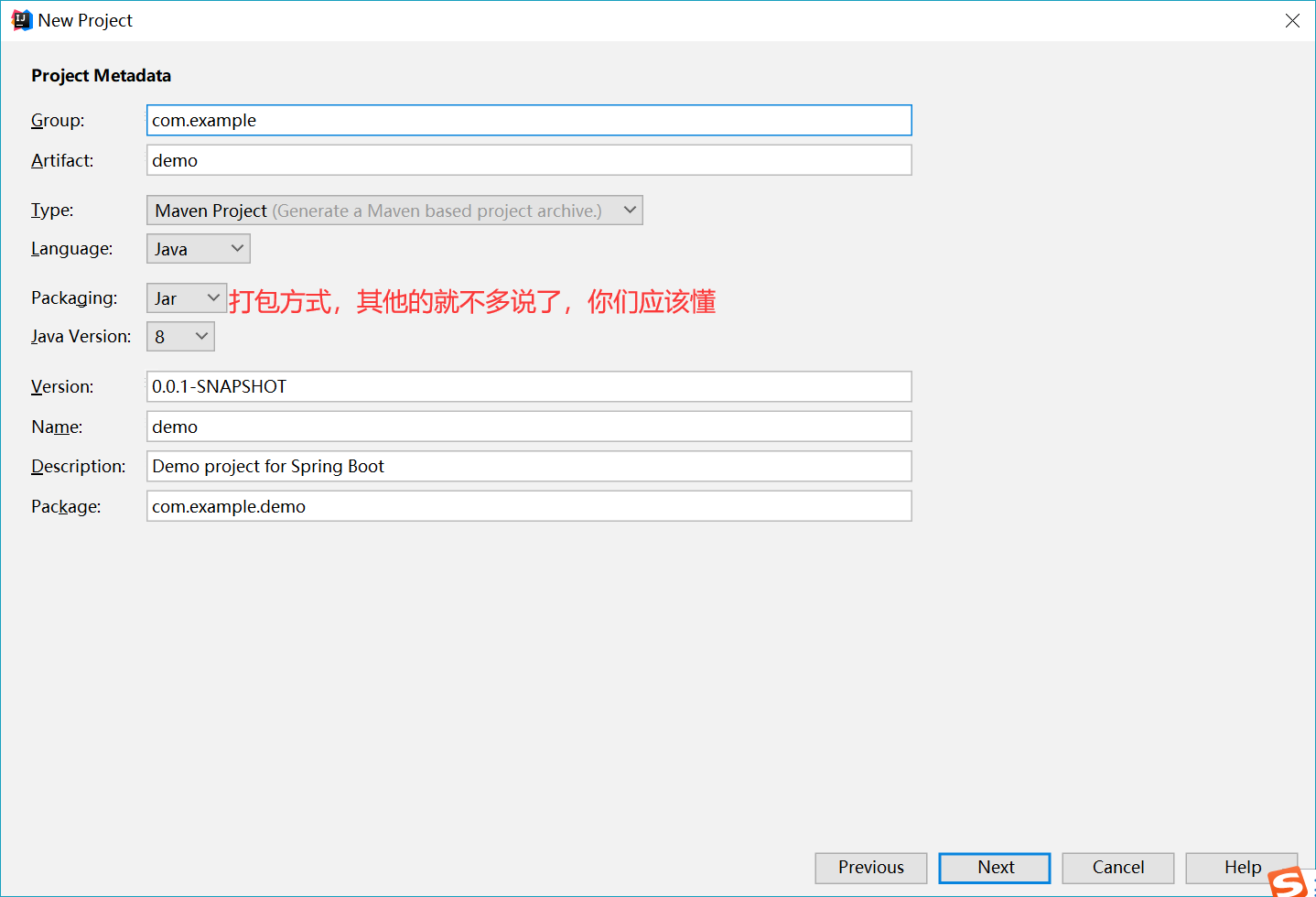This screenshot has height=897, width=1316.
Task: Open the Type dropdown Maven Project
Action: (394, 211)
